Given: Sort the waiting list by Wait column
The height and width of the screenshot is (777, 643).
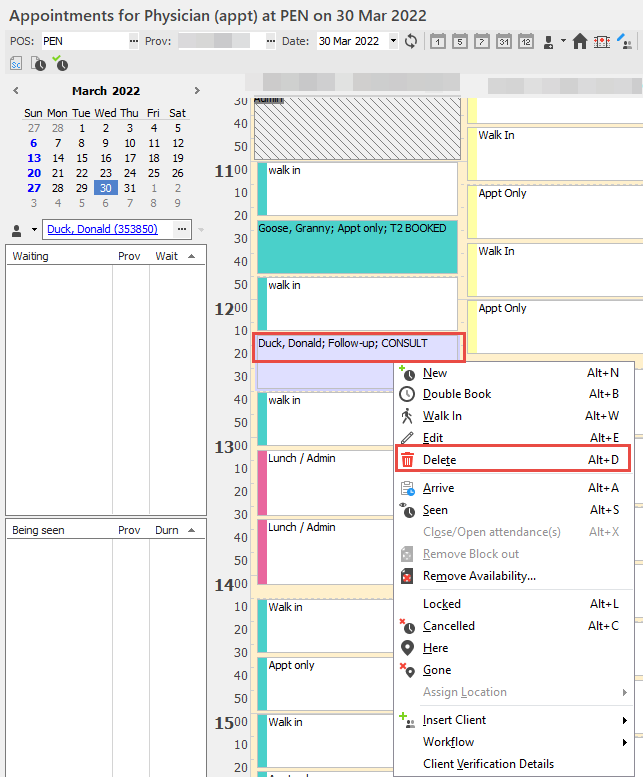Looking at the screenshot, I should coord(167,256).
